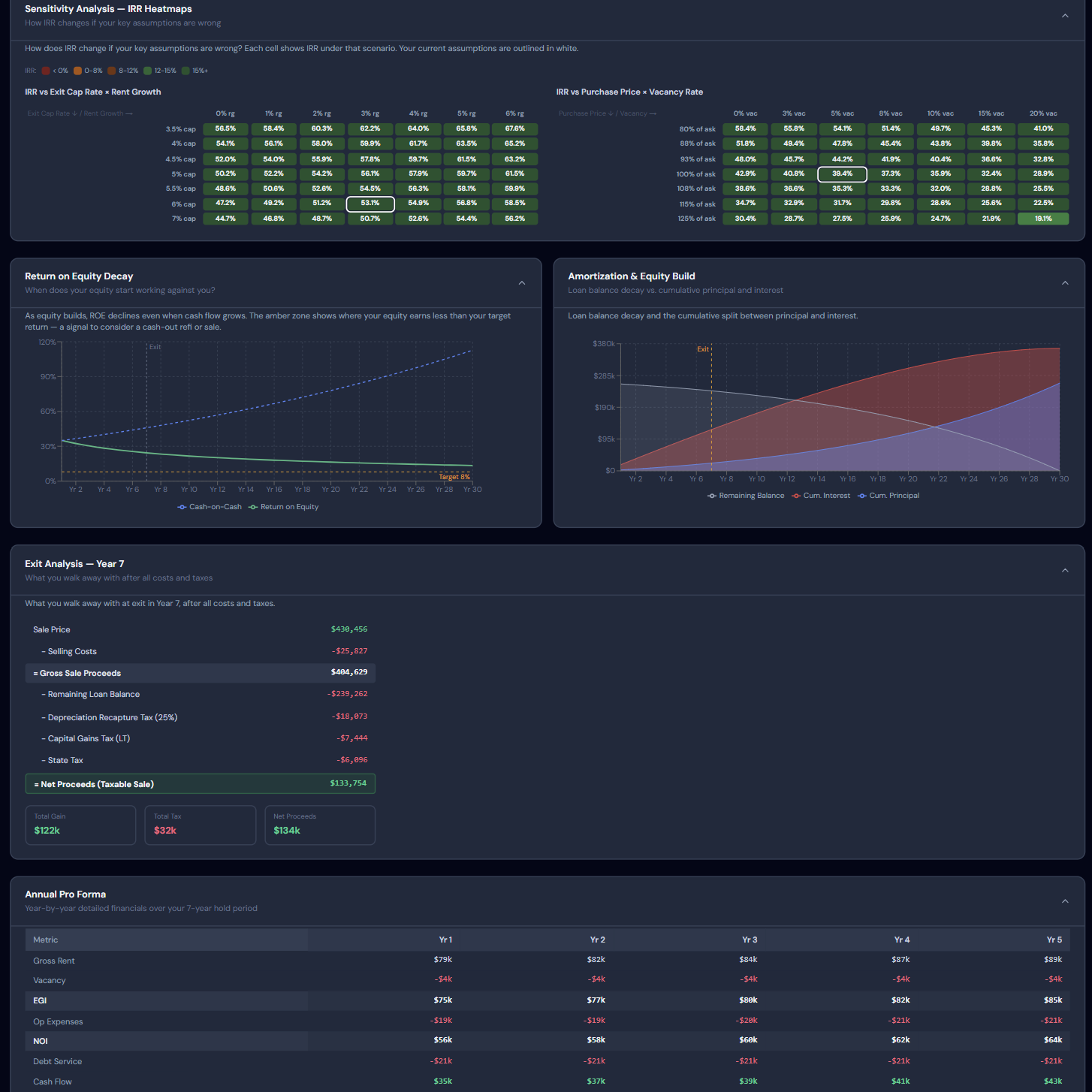Select the outlined 39.4% purchase price cell

(842, 174)
